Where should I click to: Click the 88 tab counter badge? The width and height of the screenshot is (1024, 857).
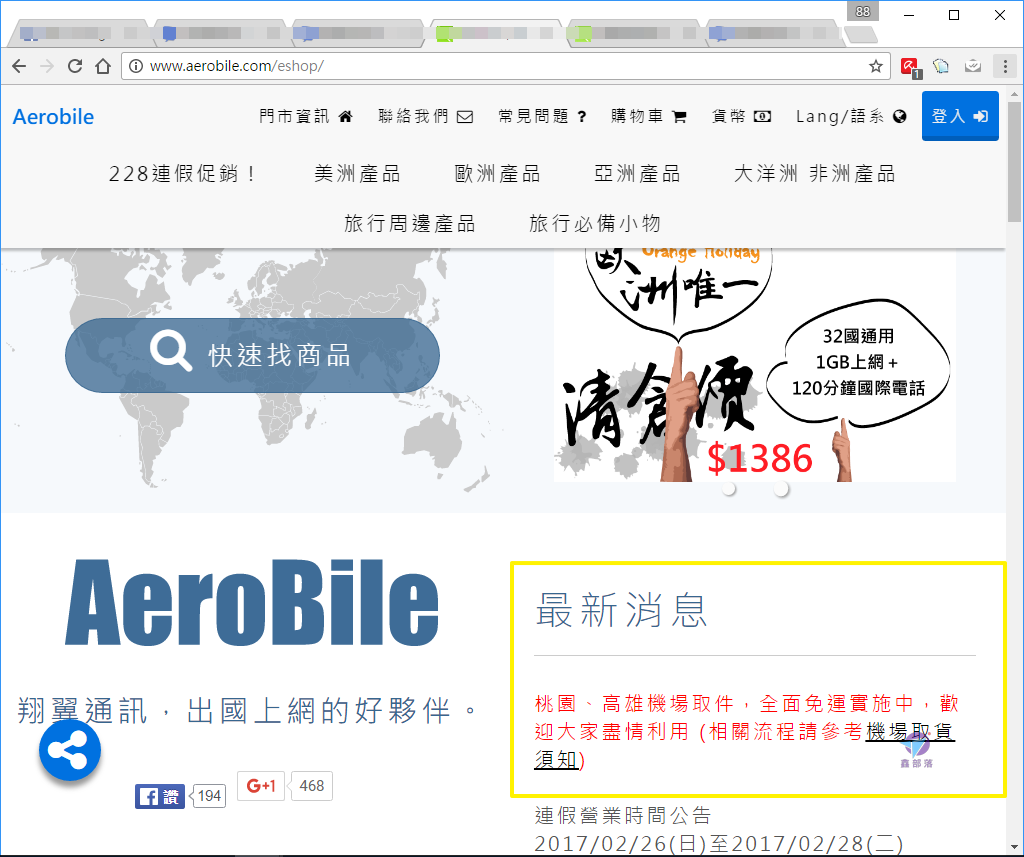click(863, 11)
